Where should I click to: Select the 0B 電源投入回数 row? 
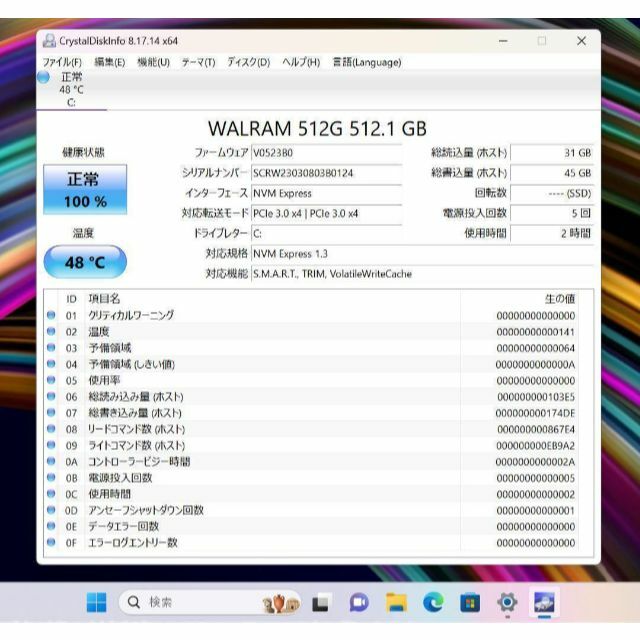(312, 478)
